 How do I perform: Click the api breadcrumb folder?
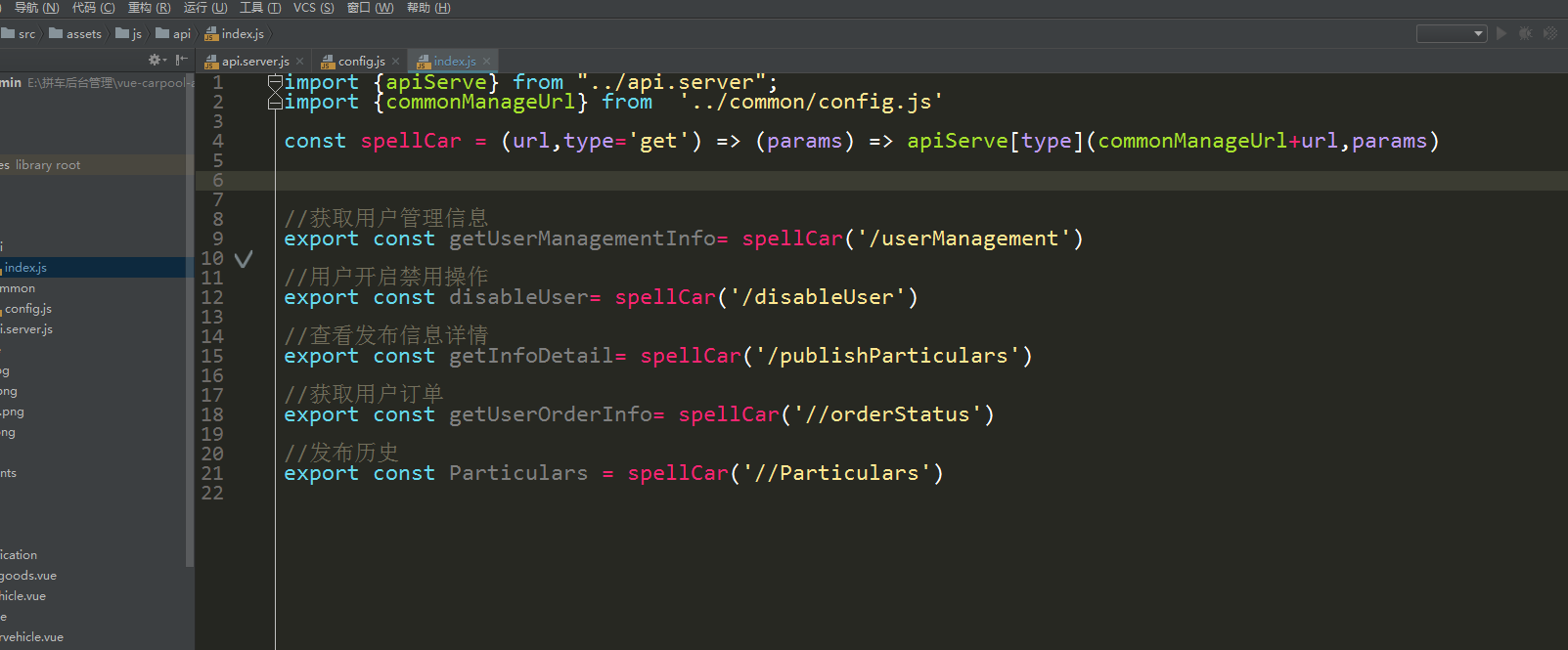[173, 34]
